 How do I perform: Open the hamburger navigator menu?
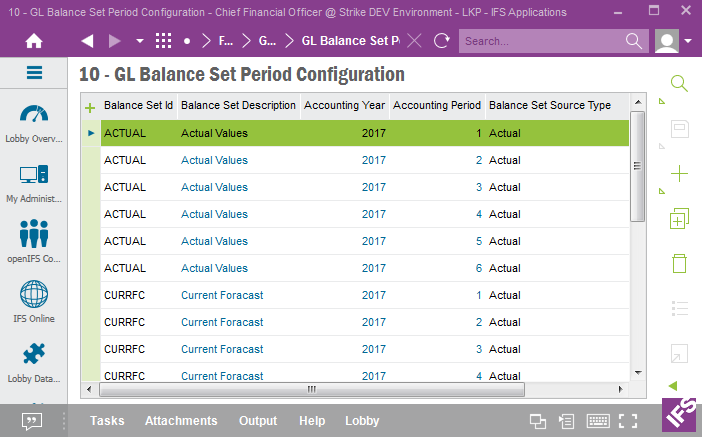click(x=34, y=72)
